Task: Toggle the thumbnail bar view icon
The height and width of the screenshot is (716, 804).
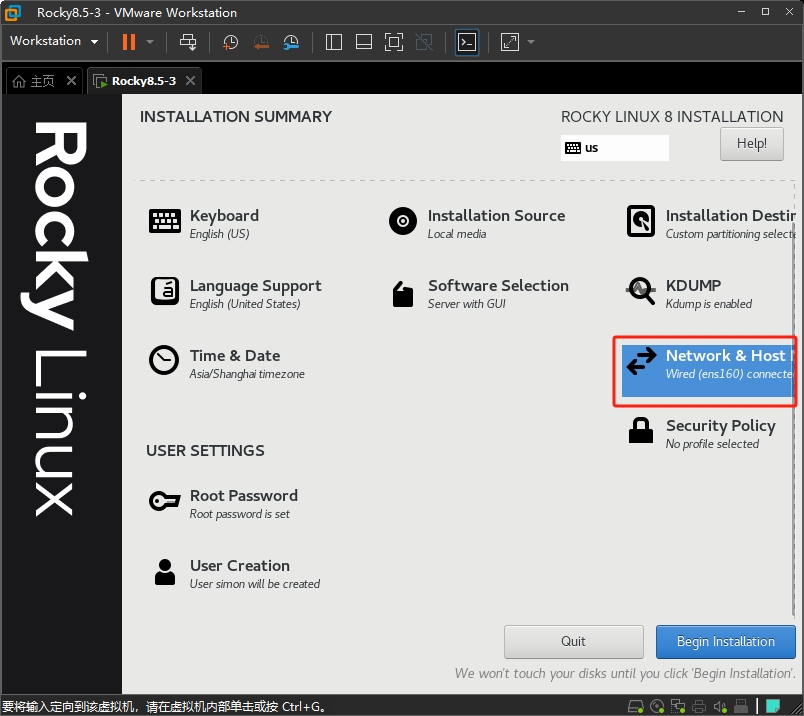Action: tap(364, 42)
